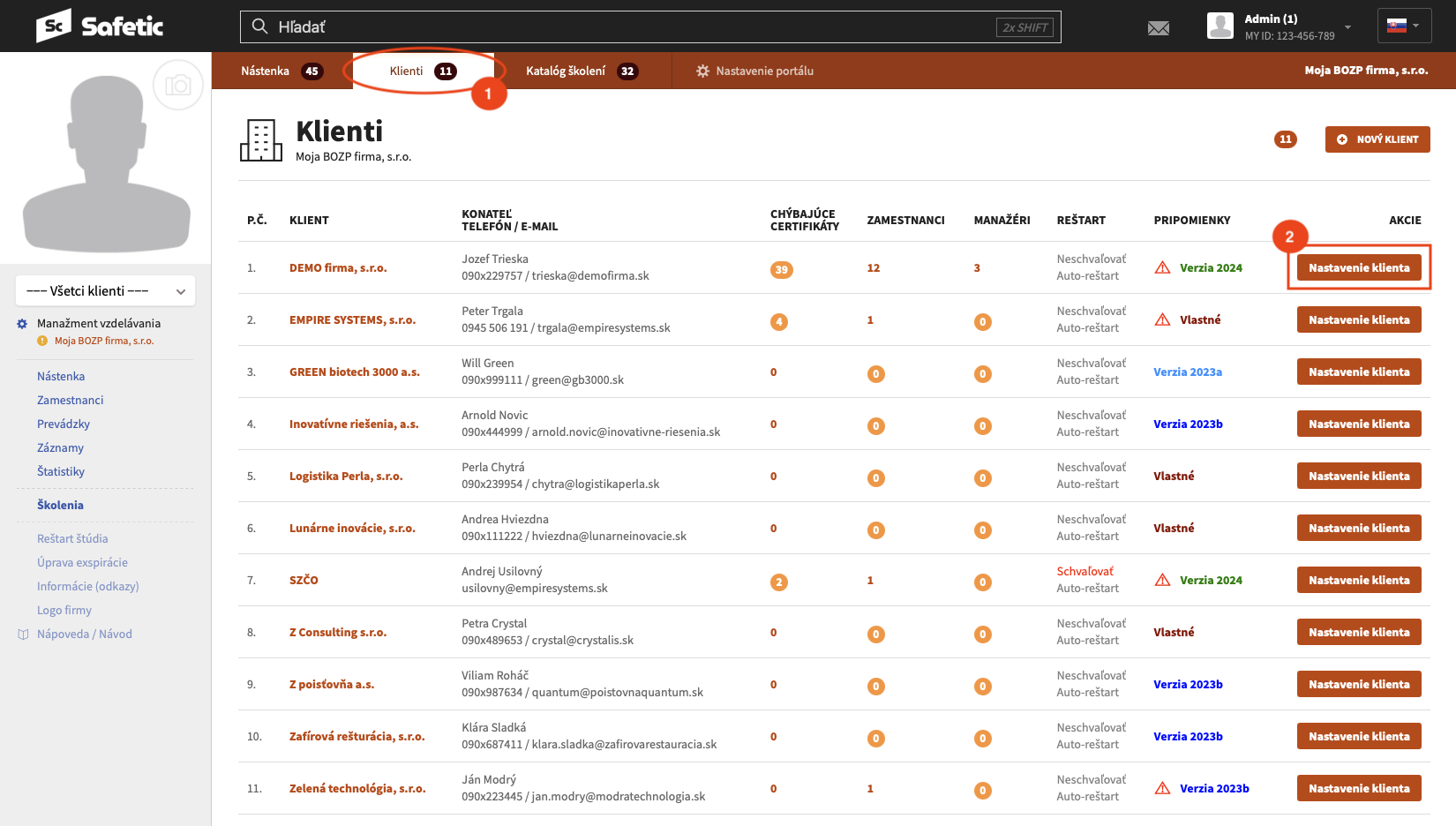
Task: Open the Nástenka tab
Action: point(281,71)
